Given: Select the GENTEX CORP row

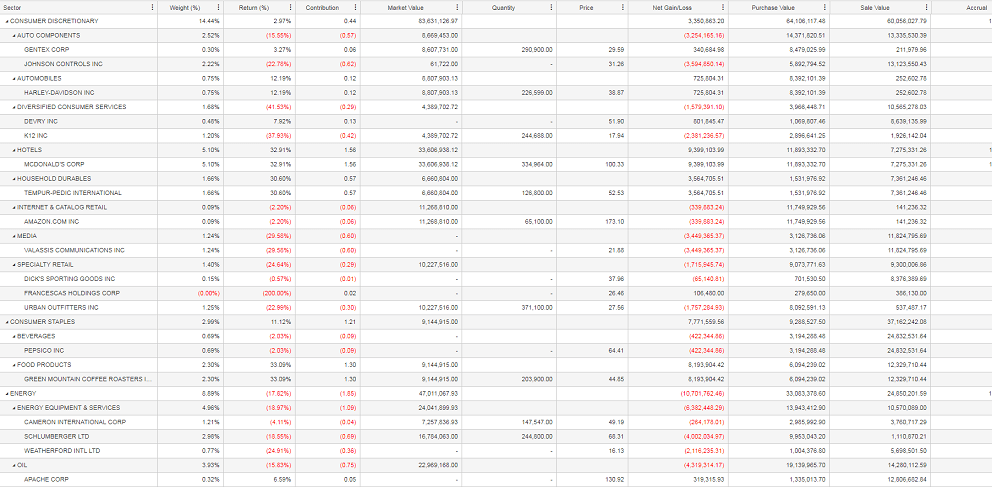Looking at the screenshot, I should [496, 49].
